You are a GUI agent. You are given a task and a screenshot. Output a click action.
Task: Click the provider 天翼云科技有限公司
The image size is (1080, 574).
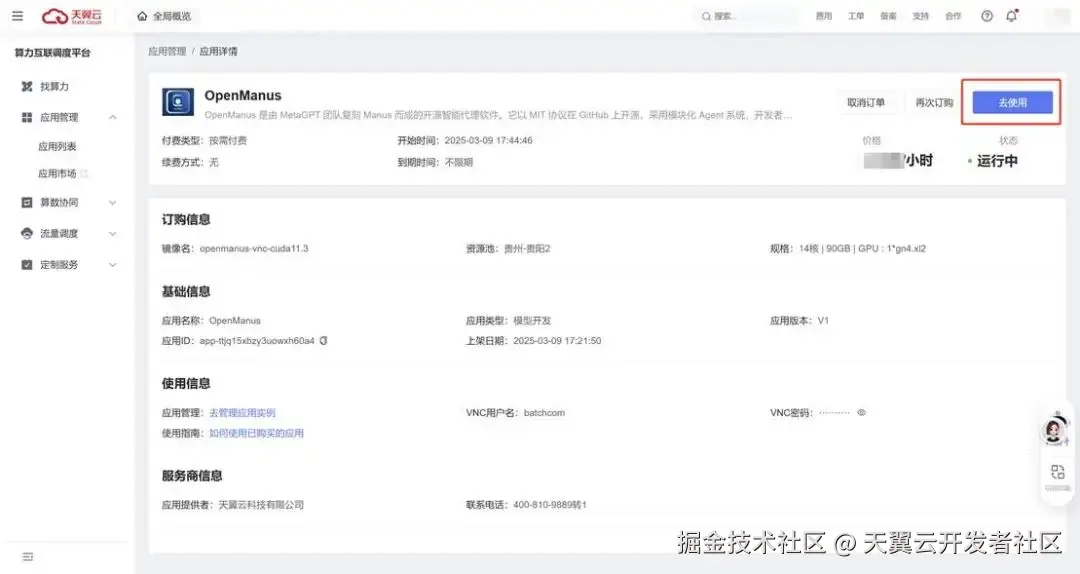(x=261, y=504)
